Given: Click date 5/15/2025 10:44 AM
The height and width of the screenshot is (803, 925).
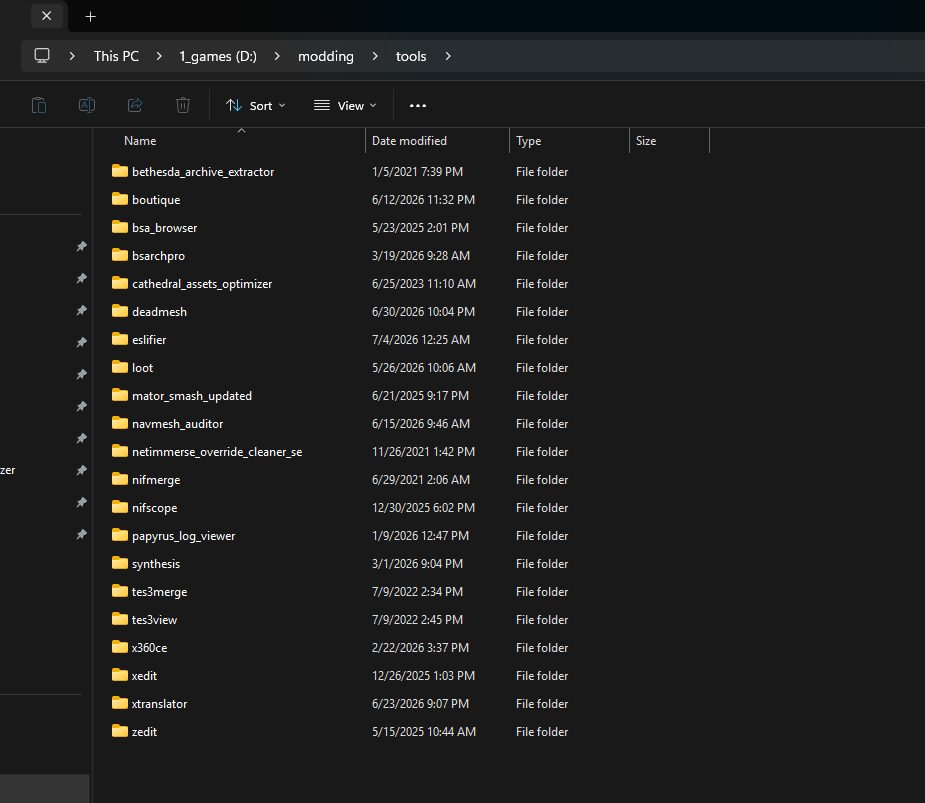Looking at the screenshot, I should click(x=424, y=732).
